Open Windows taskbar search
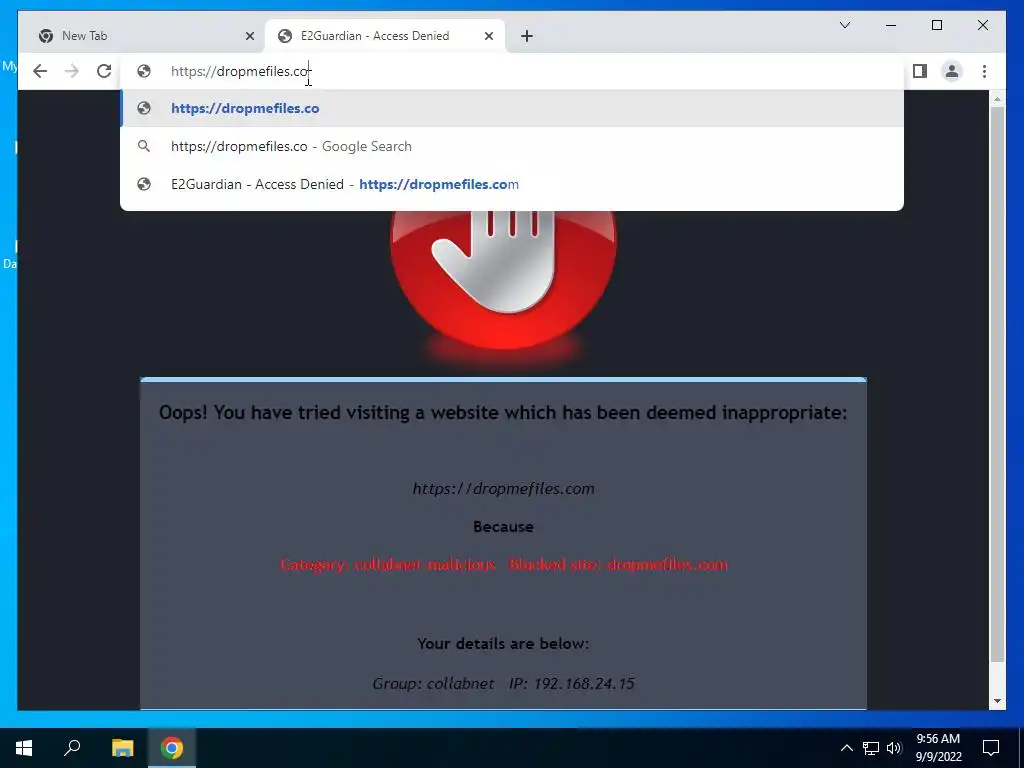Image resolution: width=1024 pixels, height=768 pixels. click(x=72, y=748)
